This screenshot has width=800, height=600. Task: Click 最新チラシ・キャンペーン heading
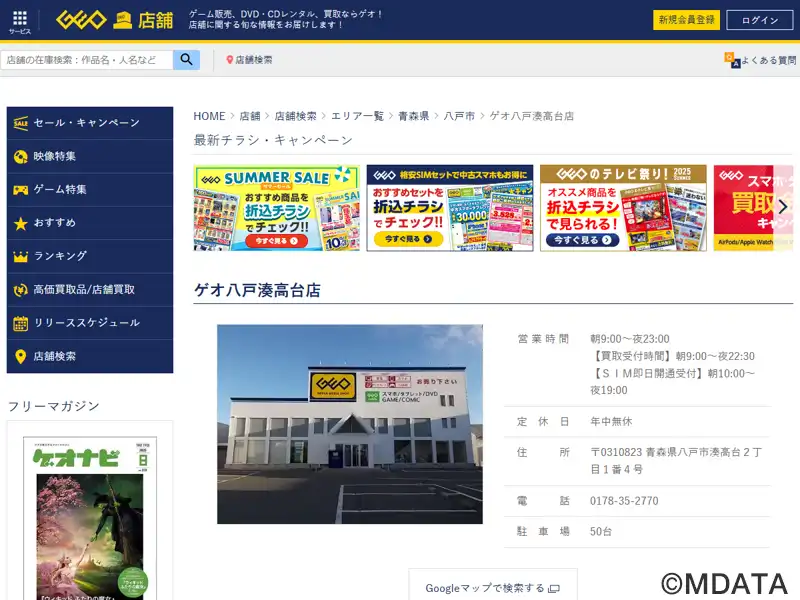tap(273, 140)
